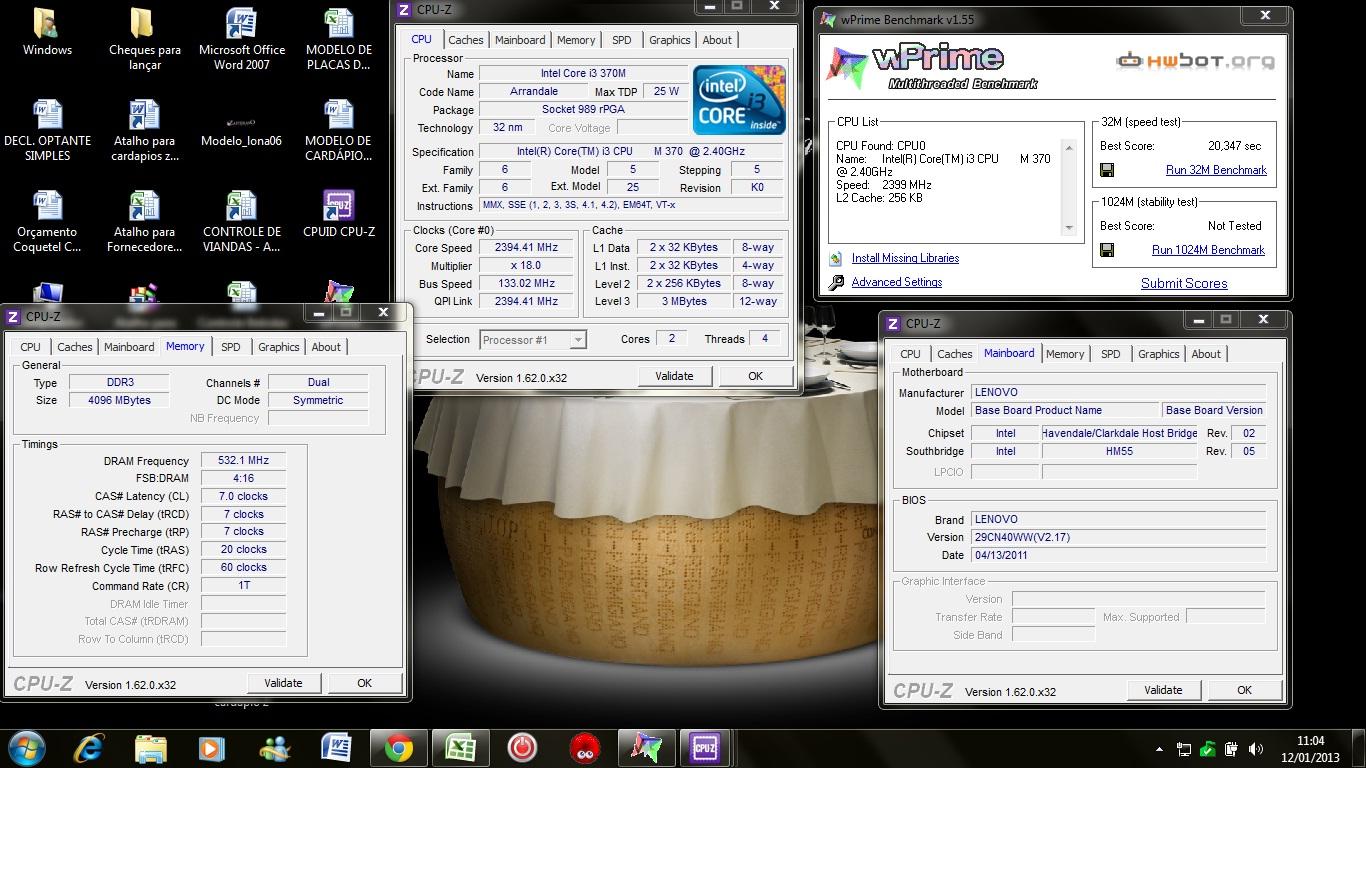Click the red power button taskbar icon
The image size is (1366, 877).
(522, 748)
